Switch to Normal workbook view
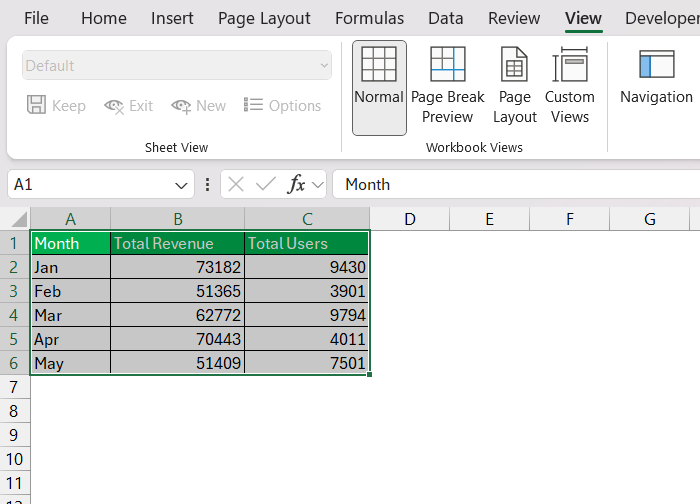700x504 pixels. tap(379, 88)
